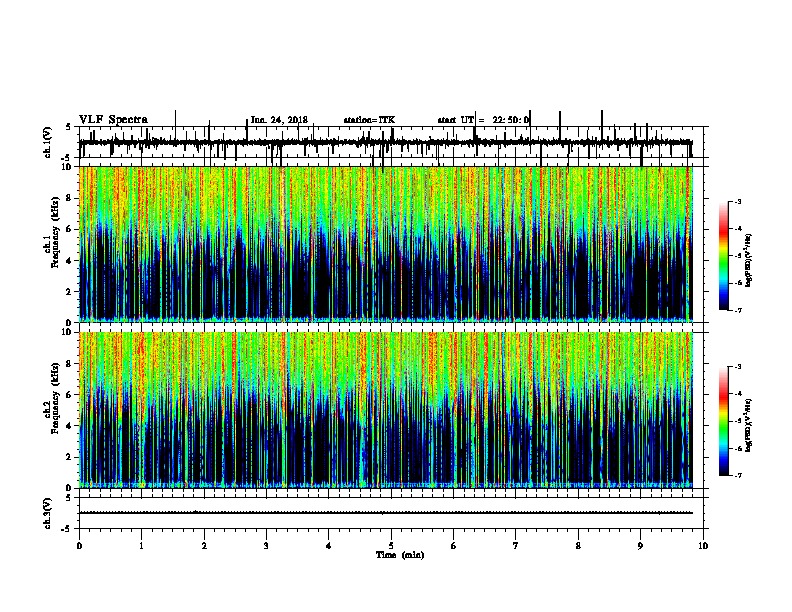Click time axis tick label "5"
The height and width of the screenshot is (612, 792).
pyautogui.click(x=391, y=546)
